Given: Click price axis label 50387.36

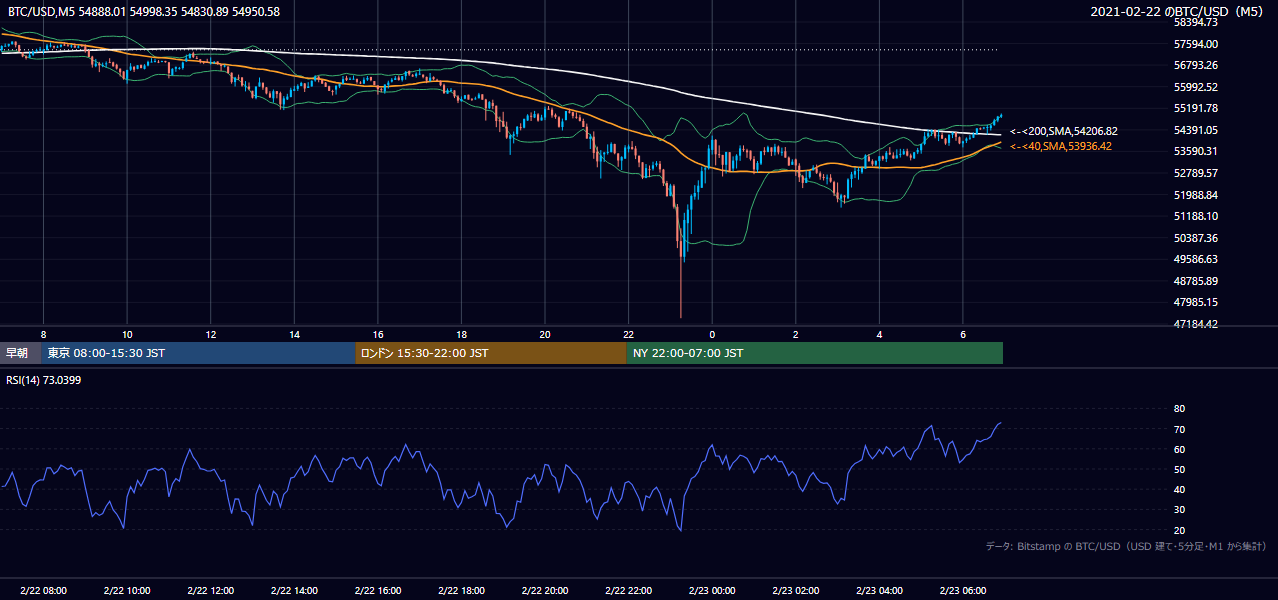Looking at the screenshot, I should 1196,238.
